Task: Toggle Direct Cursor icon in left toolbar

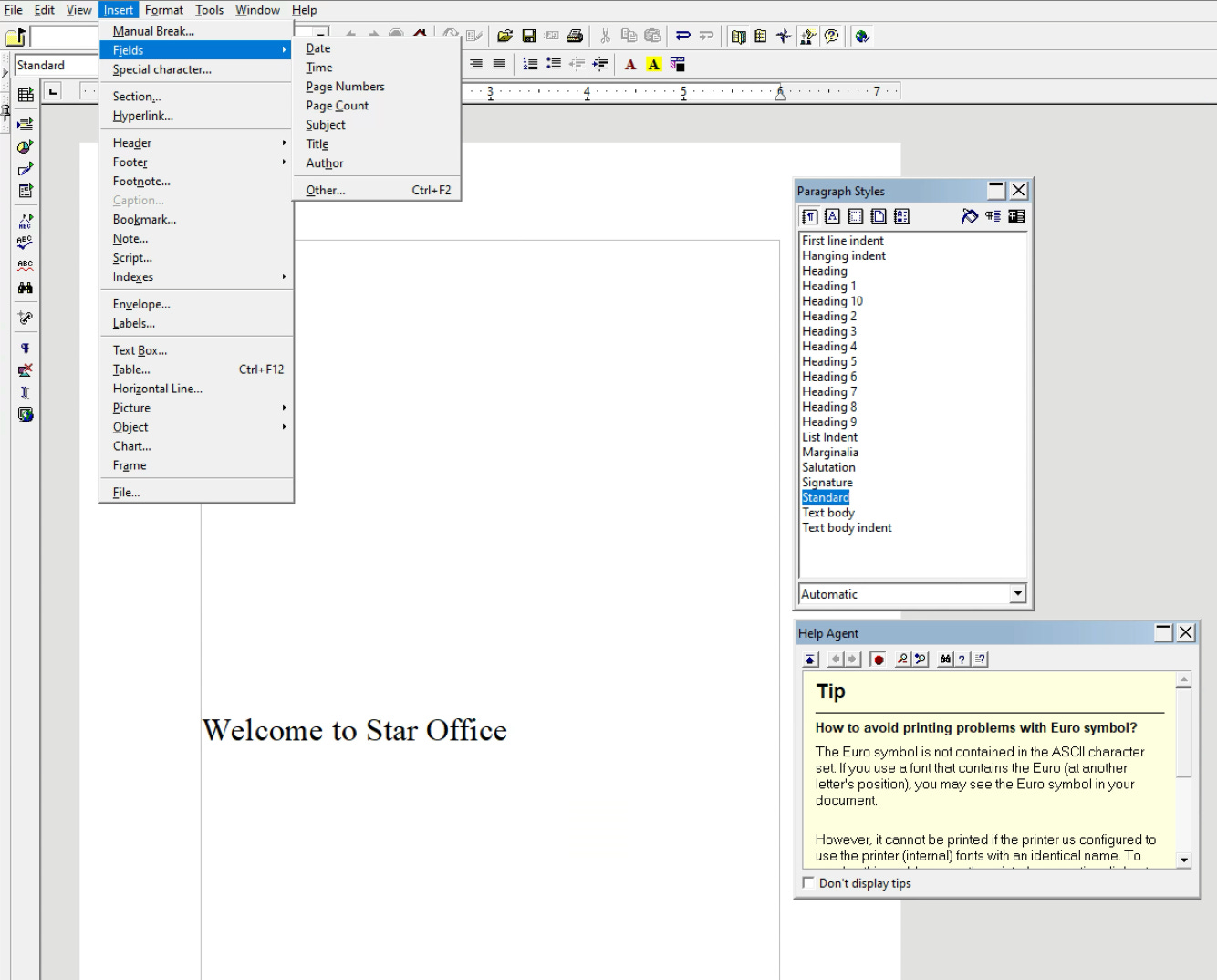Action: pos(26,392)
